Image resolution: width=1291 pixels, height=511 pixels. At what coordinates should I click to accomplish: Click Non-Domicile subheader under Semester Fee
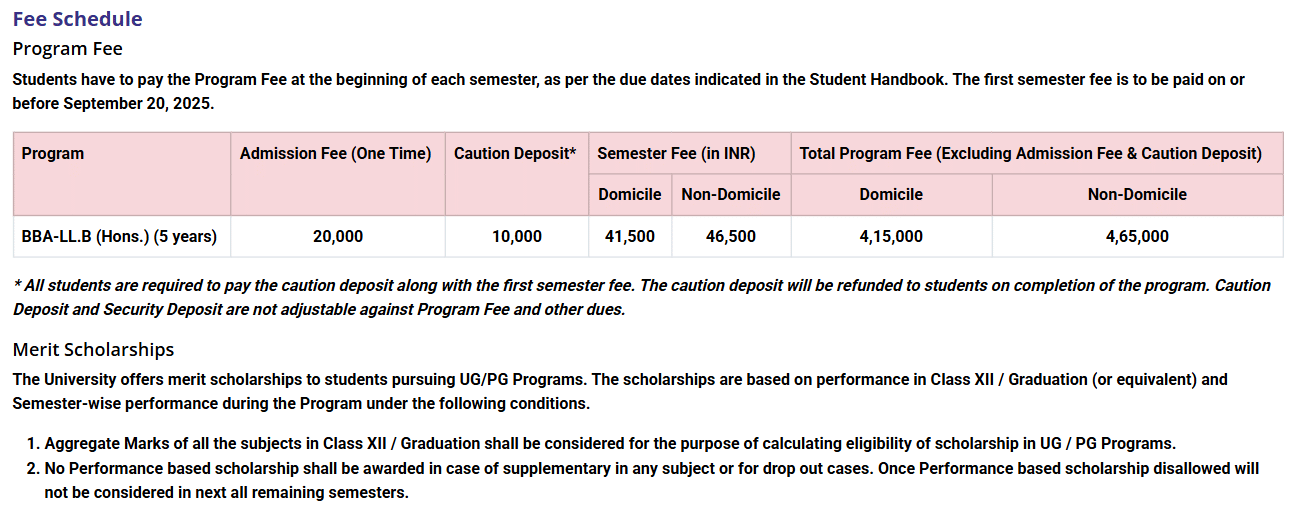coord(730,194)
